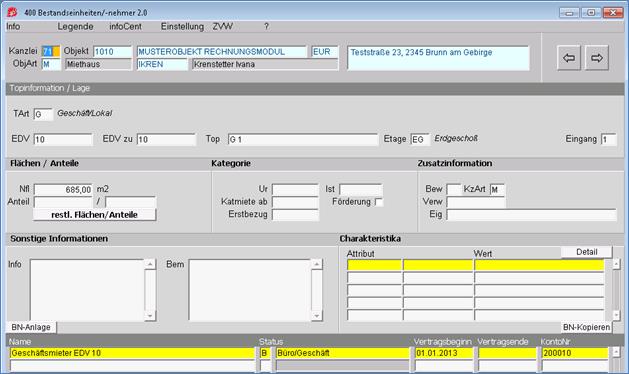
Task: Toggle the Förderung checkbox
Action: 378,202
